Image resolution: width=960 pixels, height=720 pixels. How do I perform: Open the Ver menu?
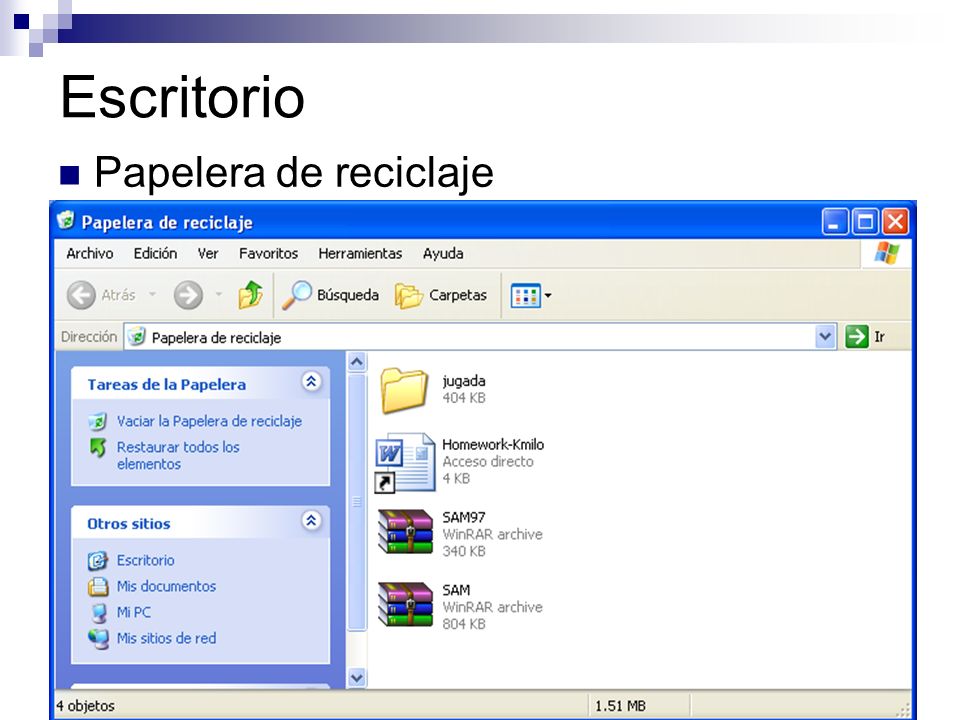coord(208,253)
